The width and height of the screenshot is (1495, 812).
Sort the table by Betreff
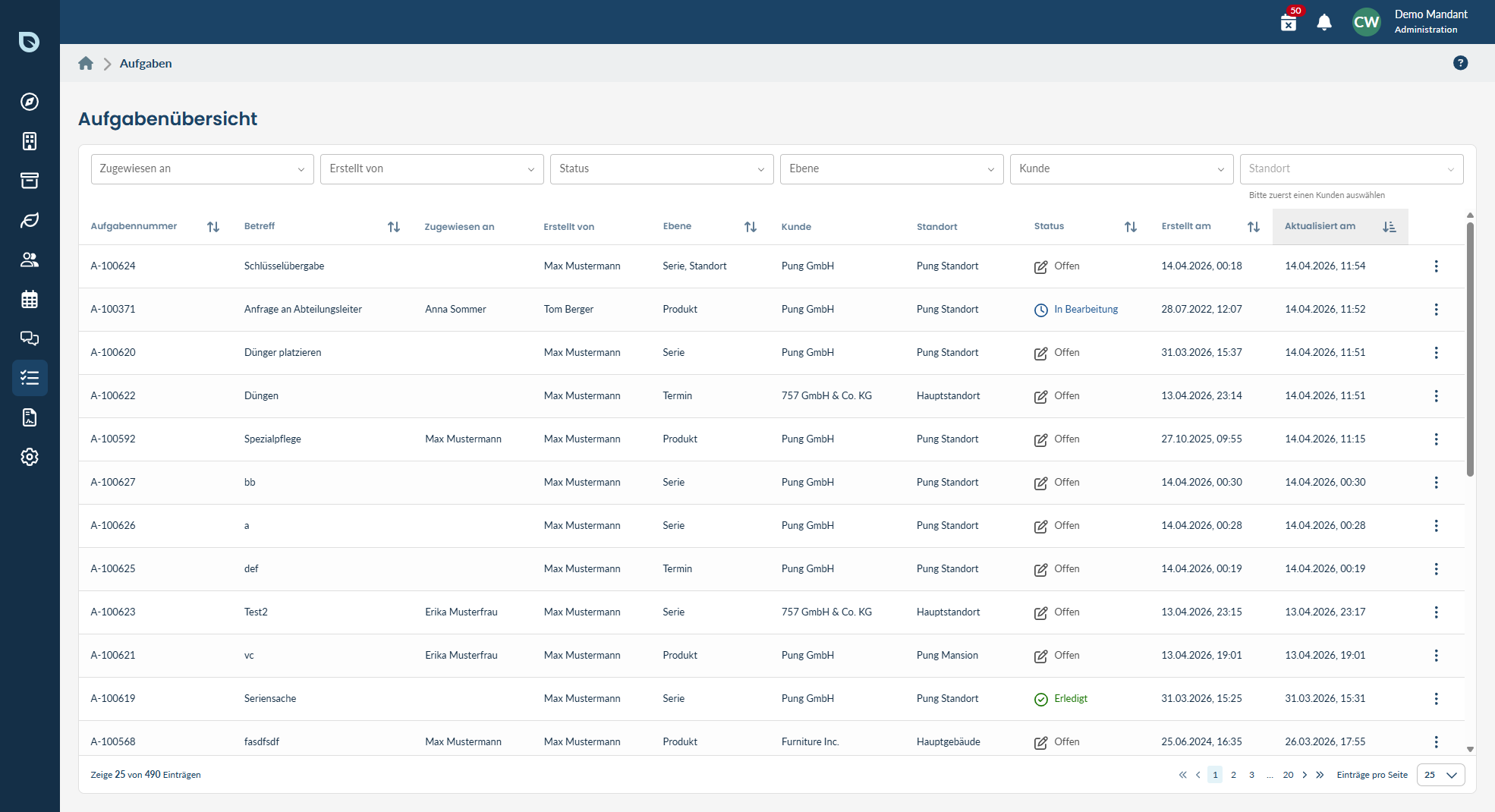click(394, 227)
